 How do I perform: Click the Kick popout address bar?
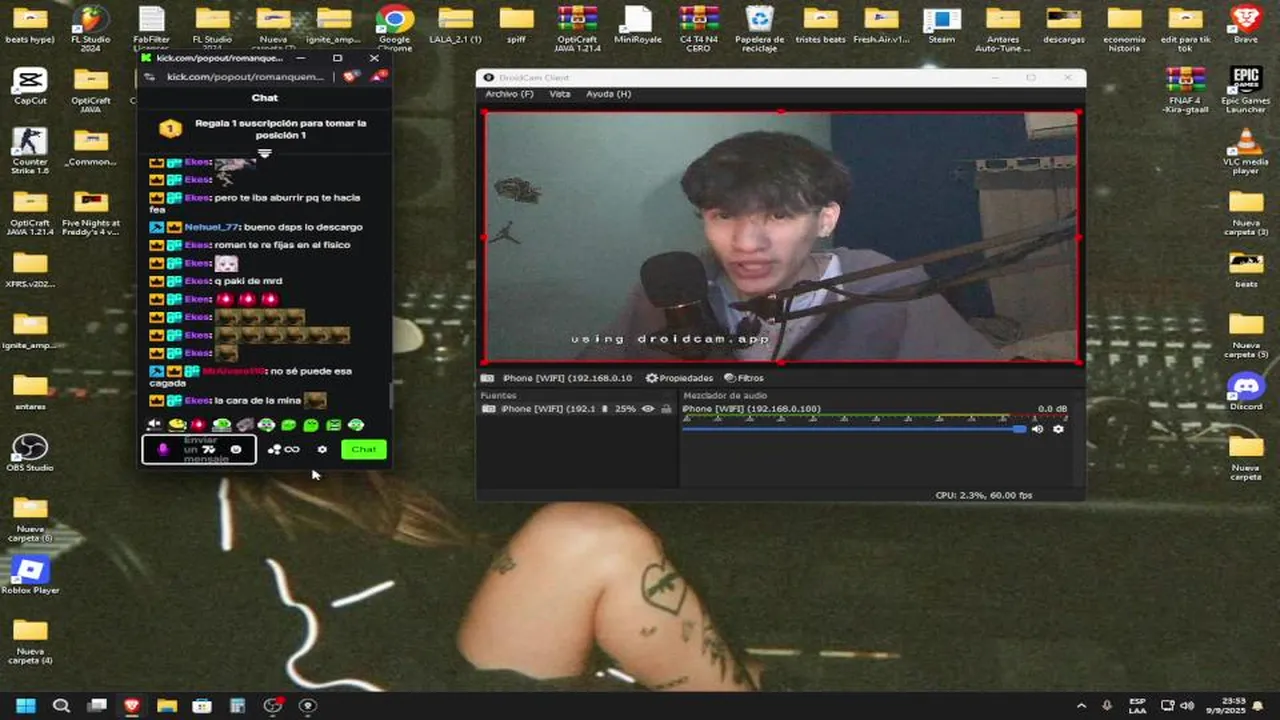(246, 77)
